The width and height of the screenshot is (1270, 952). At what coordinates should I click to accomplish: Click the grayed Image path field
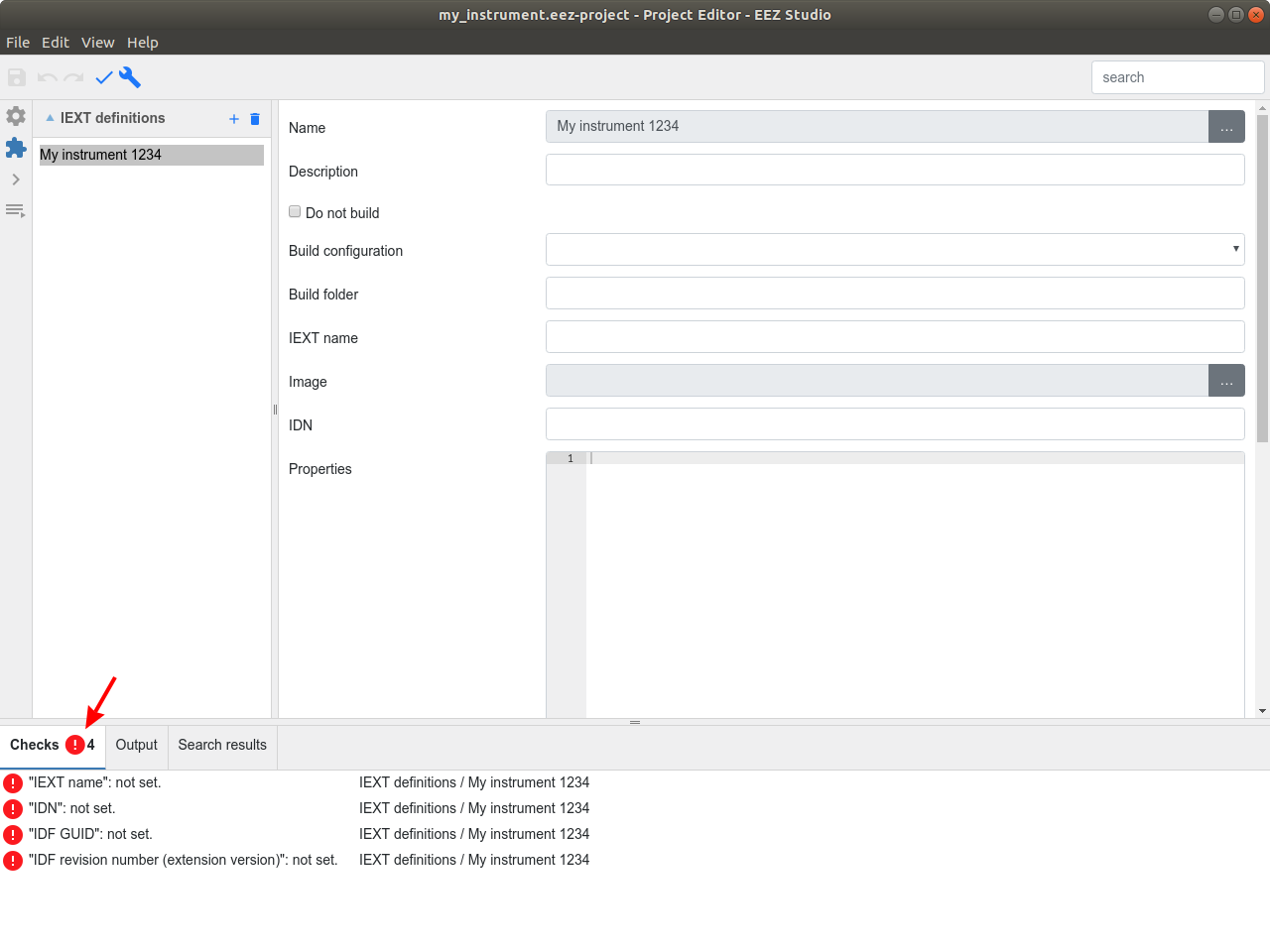pos(877,380)
